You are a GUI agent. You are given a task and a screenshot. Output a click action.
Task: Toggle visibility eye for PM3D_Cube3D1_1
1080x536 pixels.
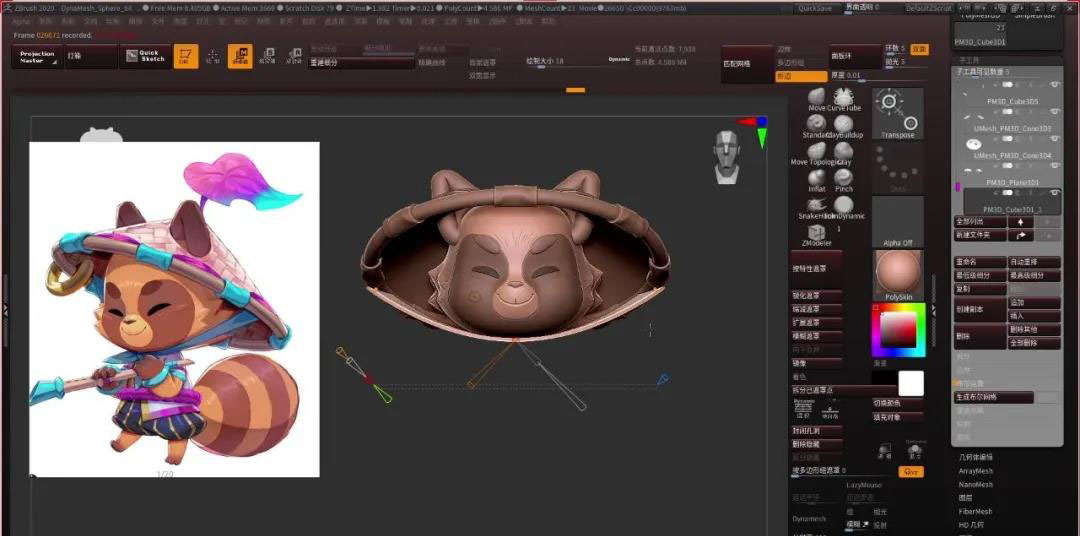(1055, 192)
